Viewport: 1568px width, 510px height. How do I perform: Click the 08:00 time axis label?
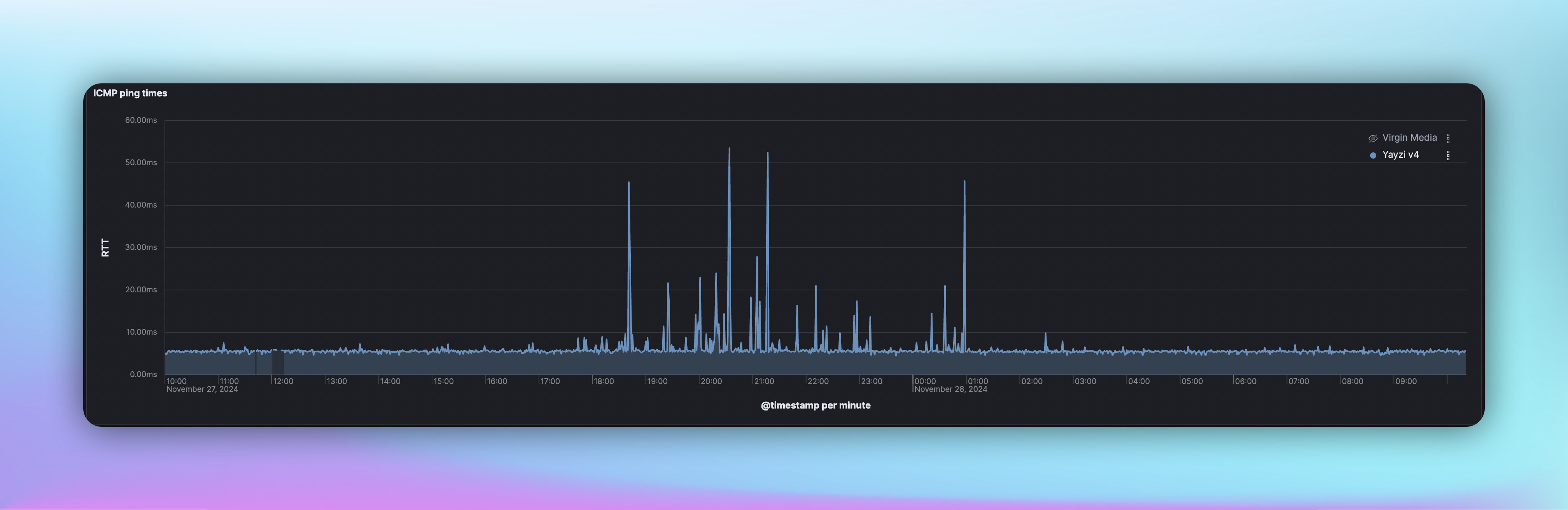click(x=1353, y=382)
